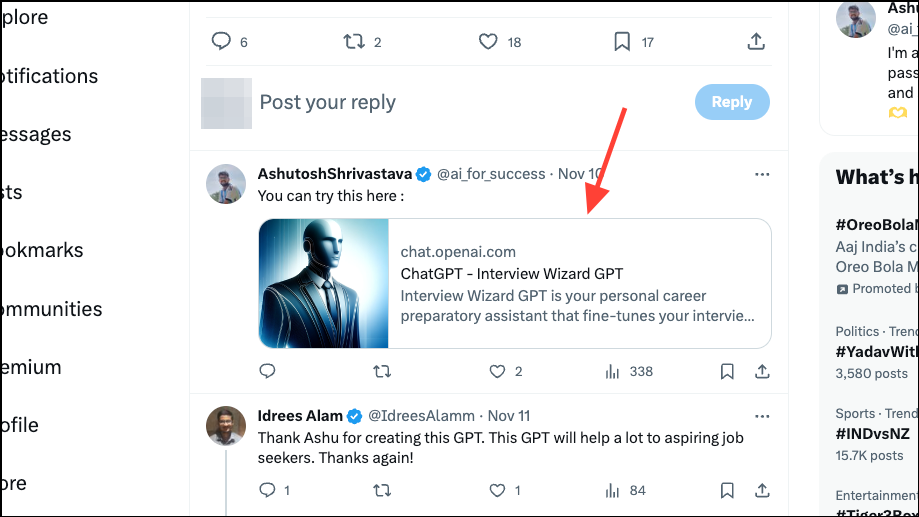919x517 pixels.
Task: Repost Idrees Alam's reply
Action: 382,490
